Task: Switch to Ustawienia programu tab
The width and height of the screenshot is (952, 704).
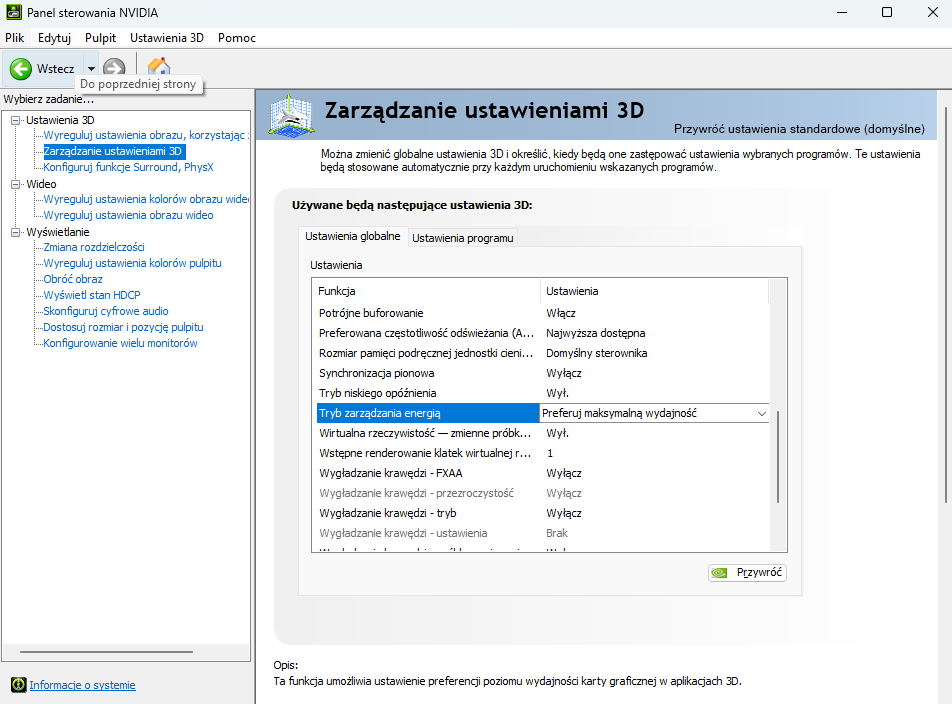Action: coord(463,238)
